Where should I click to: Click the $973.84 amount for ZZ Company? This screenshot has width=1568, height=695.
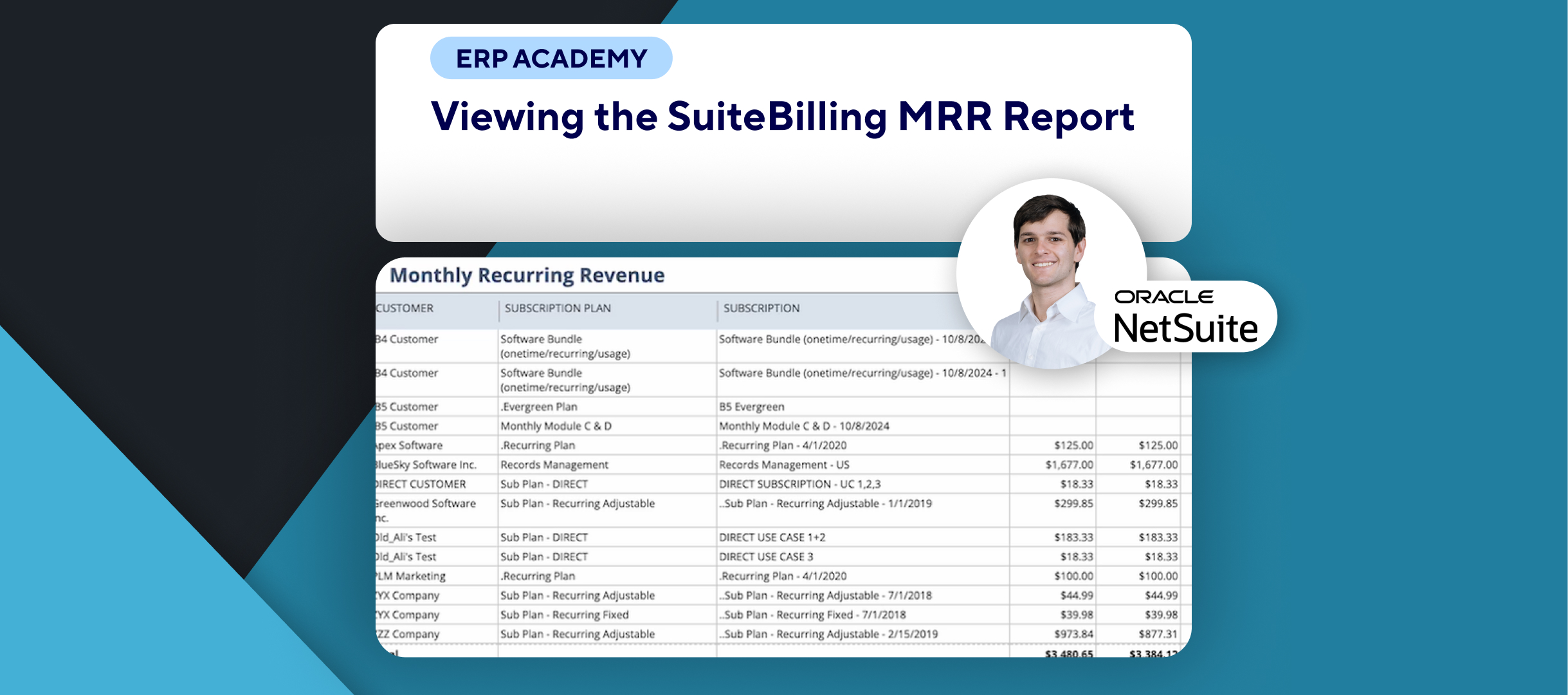pos(1073,634)
